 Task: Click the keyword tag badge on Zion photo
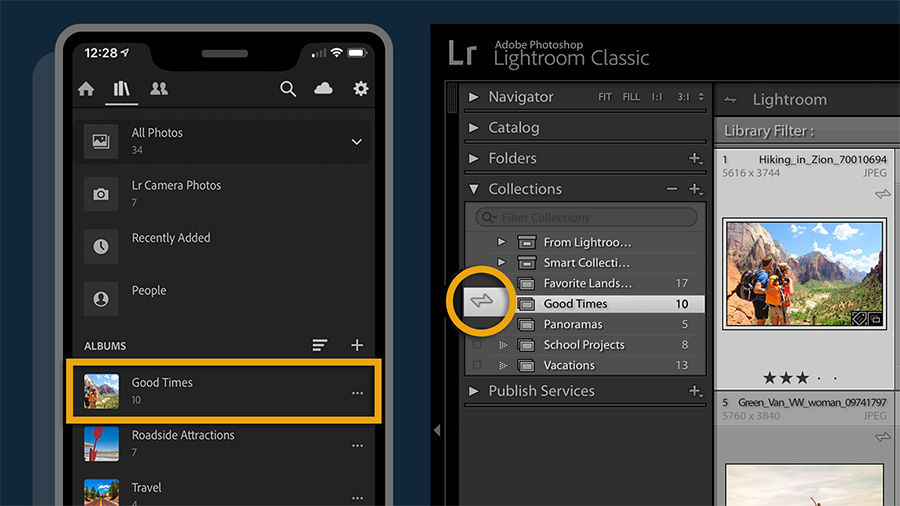(859, 318)
